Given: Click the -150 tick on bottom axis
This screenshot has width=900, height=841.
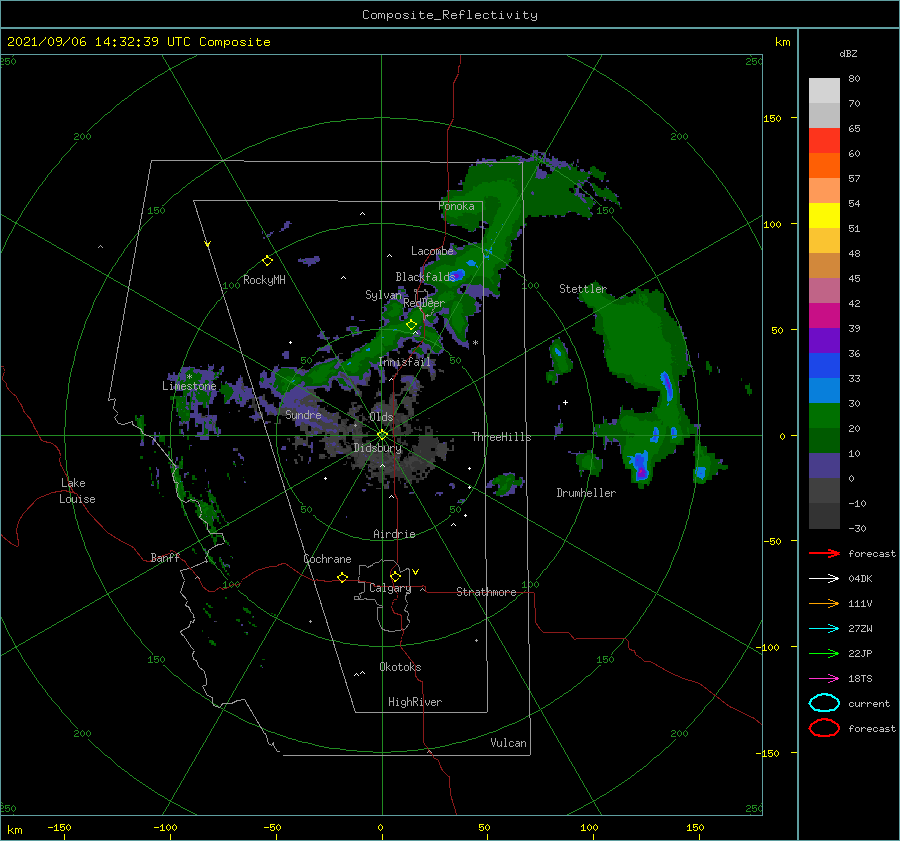Looking at the screenshot, I should (x=60, y=827).
